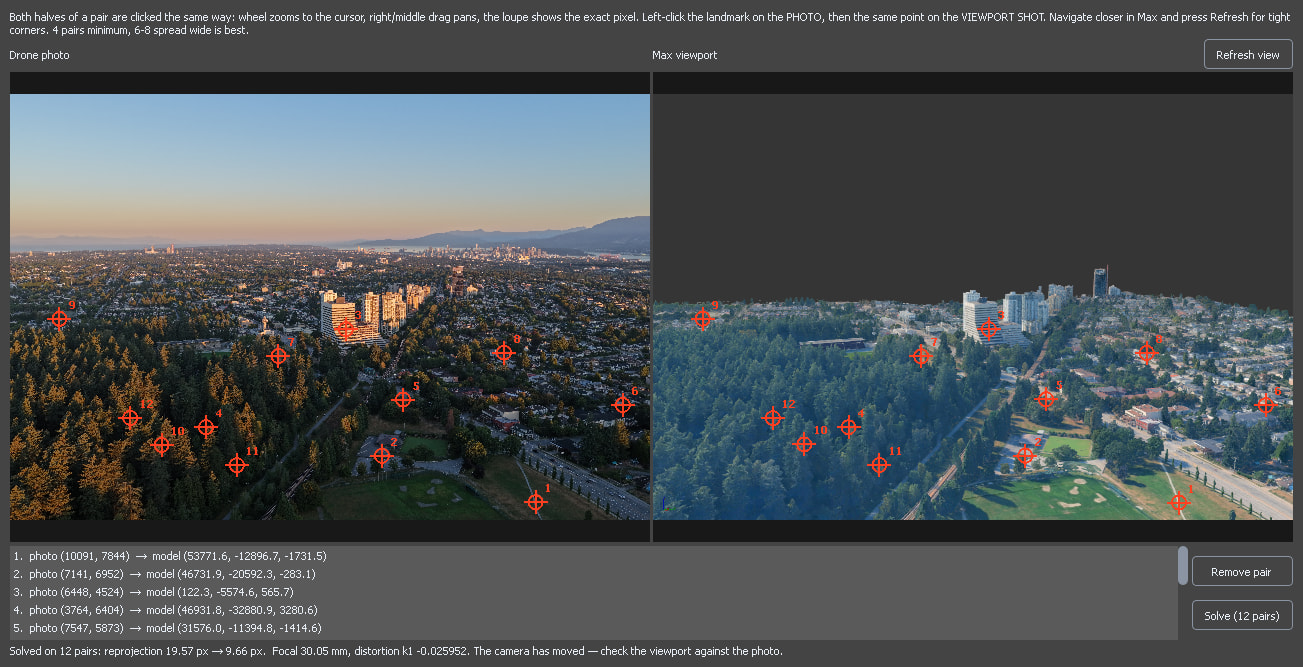The height and width of the screenshot is (667, 1303).
Task: Click crosshair marker 1 on the drone photo
Action: [536, 502]
